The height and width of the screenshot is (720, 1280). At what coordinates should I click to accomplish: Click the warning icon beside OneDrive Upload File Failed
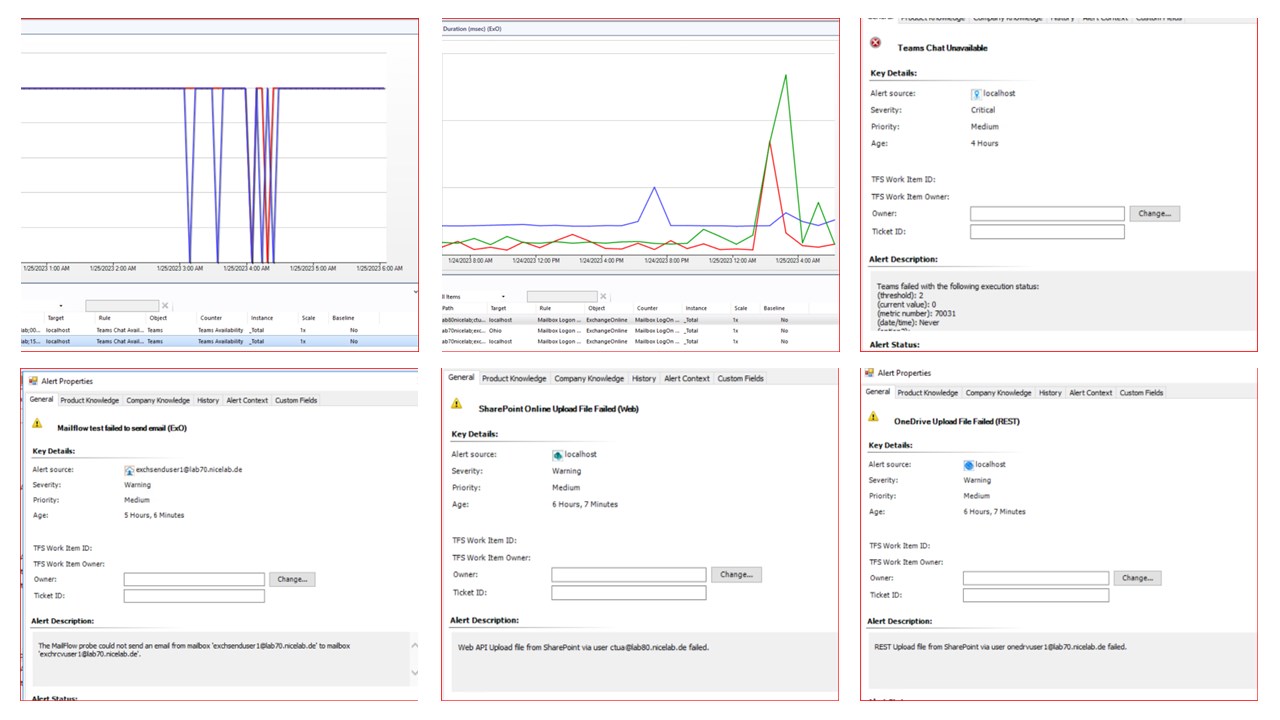873,417
